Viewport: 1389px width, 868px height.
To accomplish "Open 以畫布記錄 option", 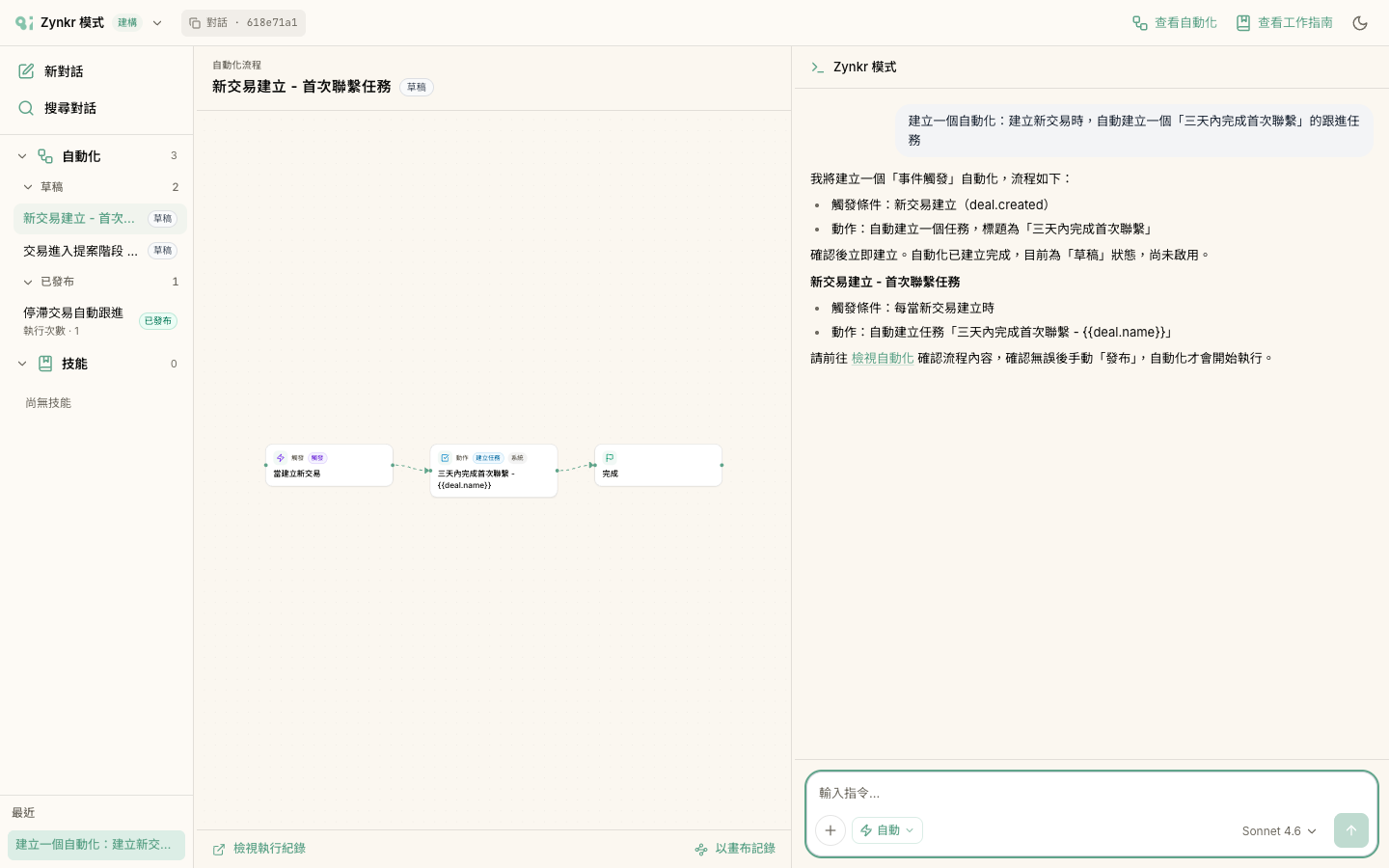I will point(745,849).
